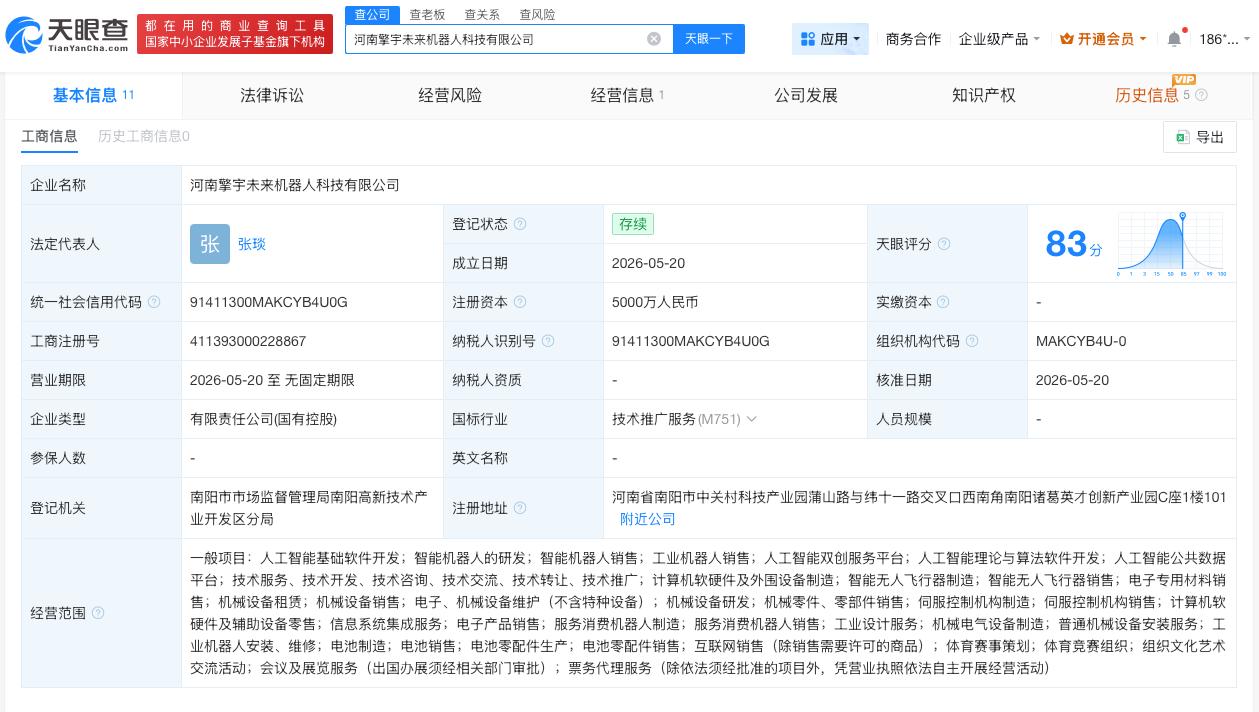Screen dimensions: 1259x712
Task: Click the help icon beside 经营范围
Action: (x=98, y=613)
